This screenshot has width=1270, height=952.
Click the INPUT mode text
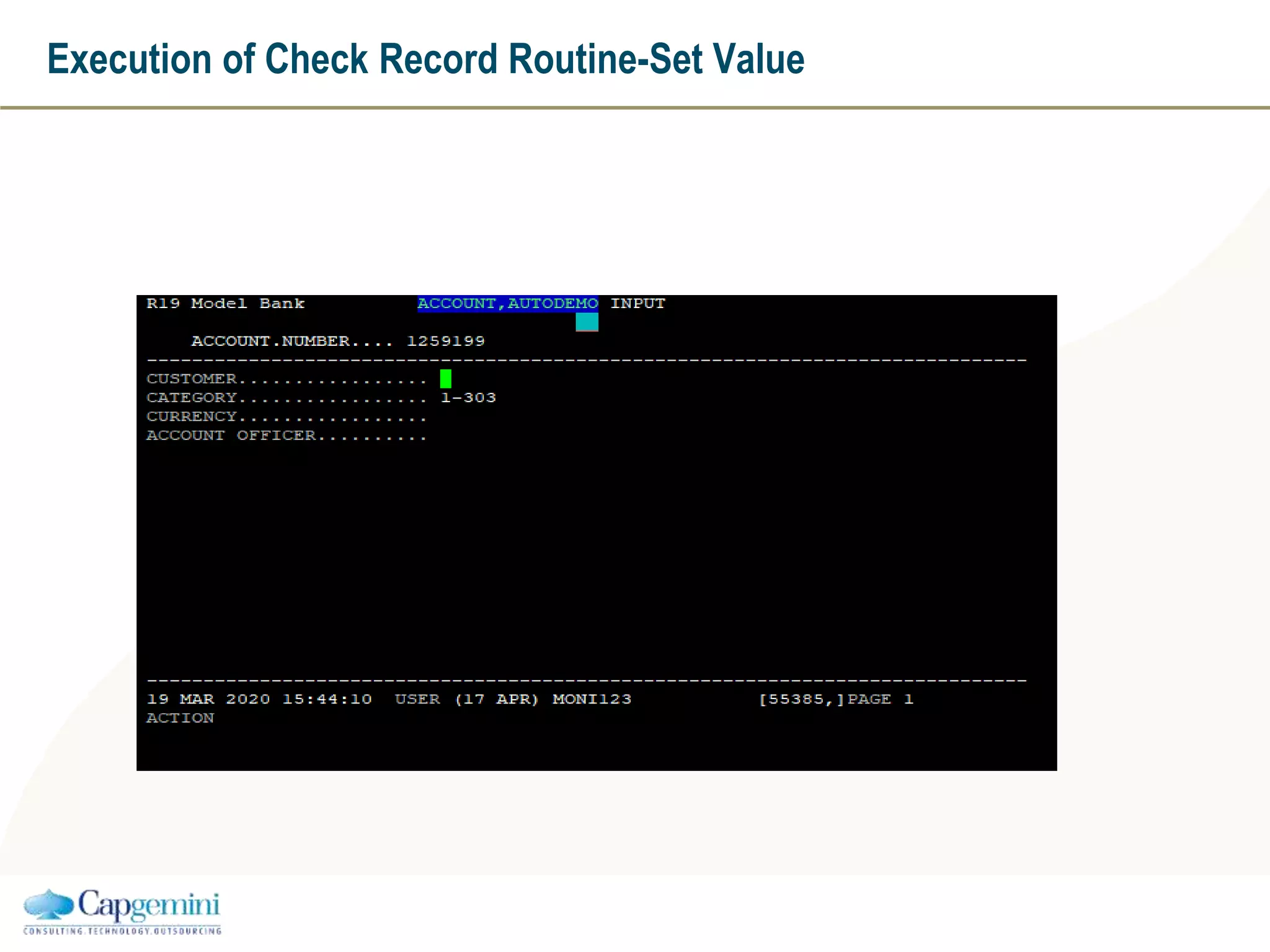pyautogui.click(x=637, y=304)
